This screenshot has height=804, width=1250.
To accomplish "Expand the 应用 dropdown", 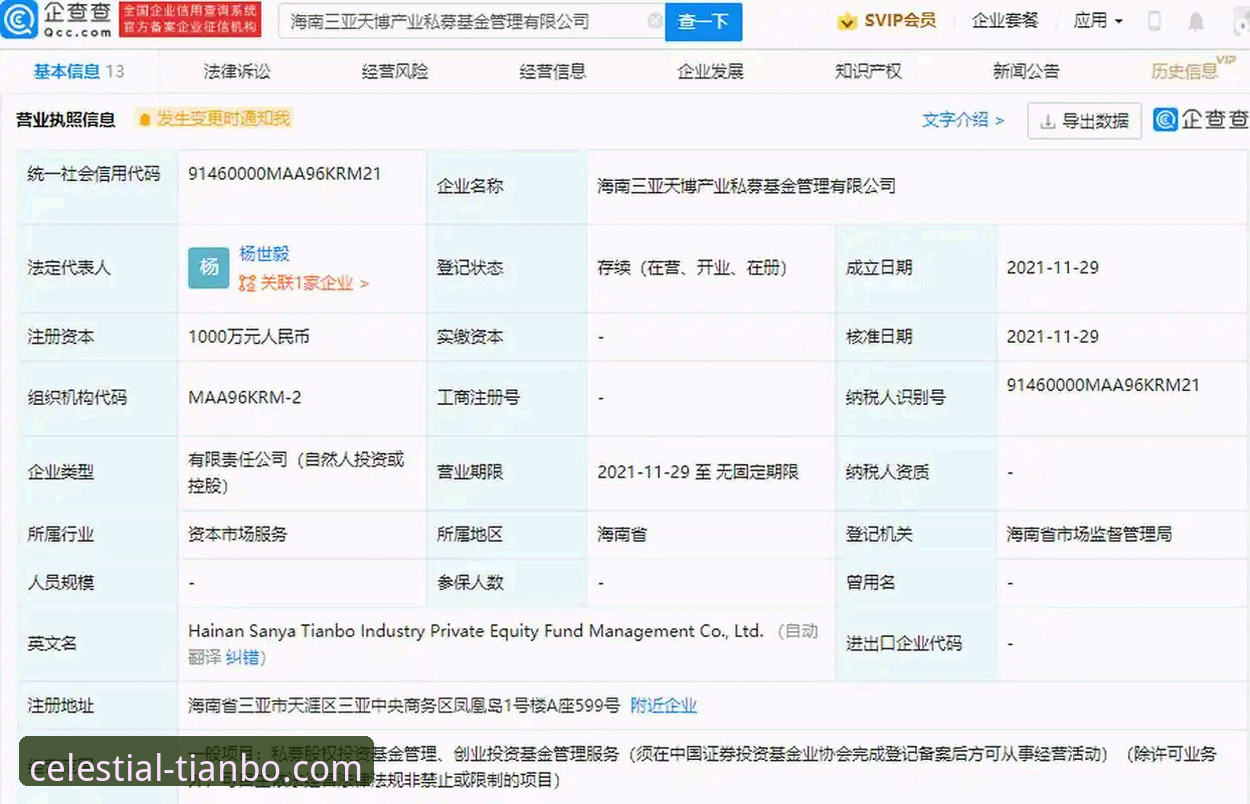I will click(x=1098, y=20).
